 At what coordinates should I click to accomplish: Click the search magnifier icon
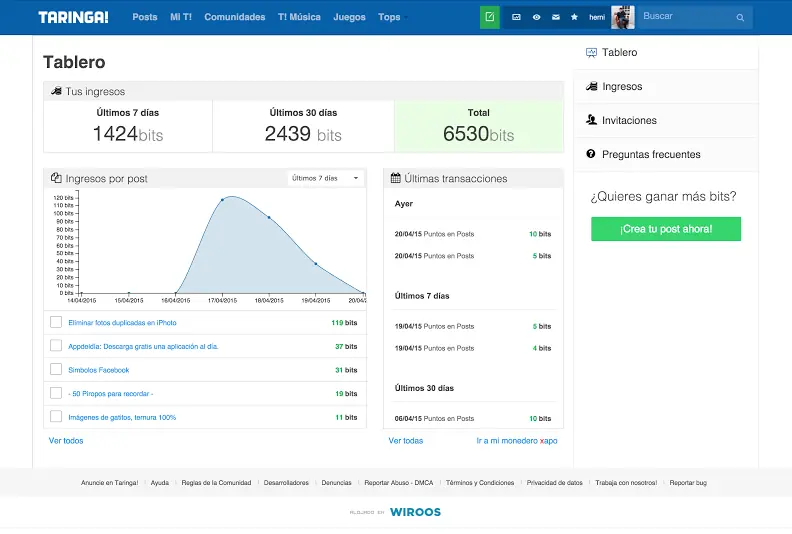click(740, 18)
